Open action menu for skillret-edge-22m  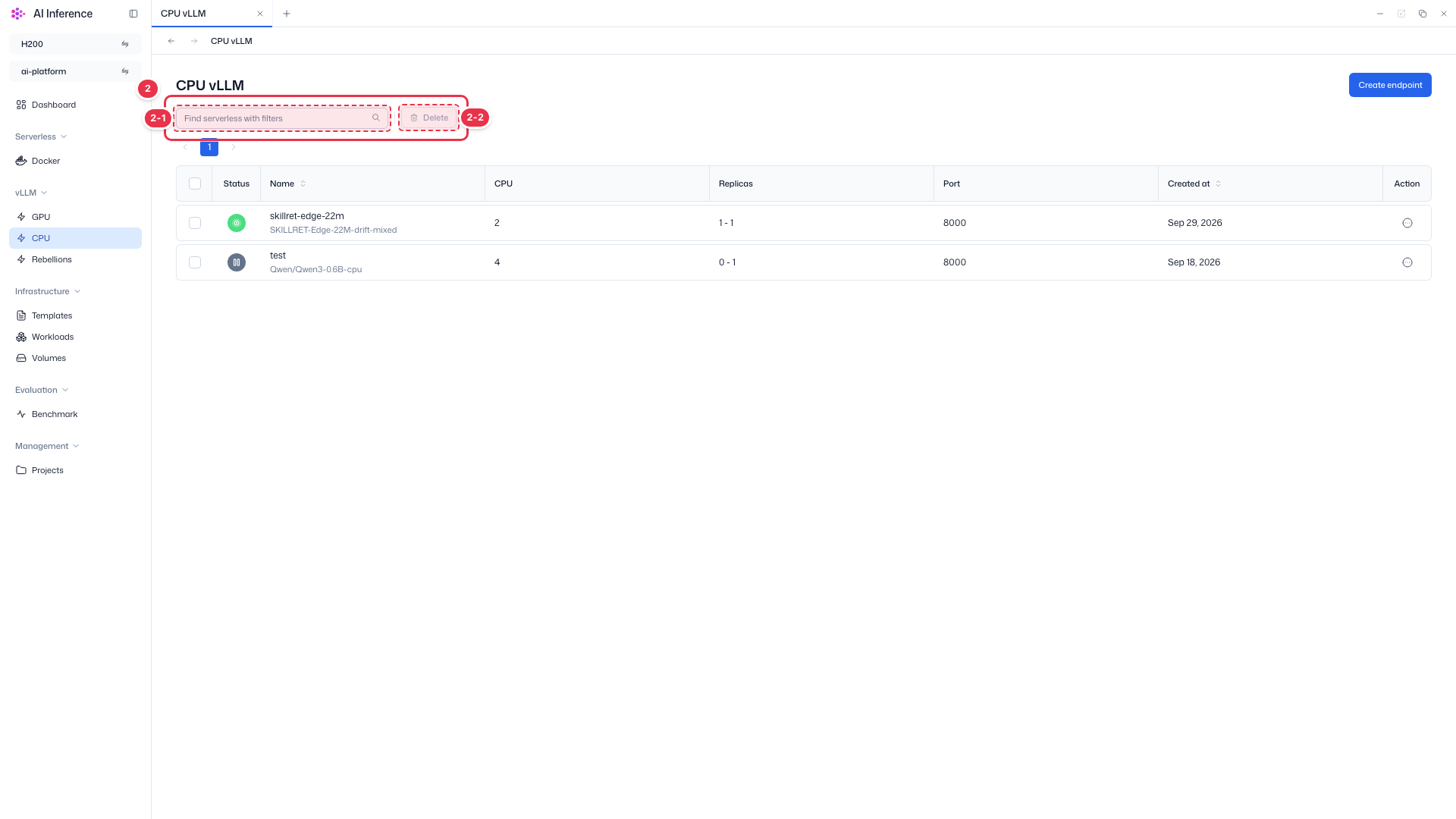point(1407,223)
